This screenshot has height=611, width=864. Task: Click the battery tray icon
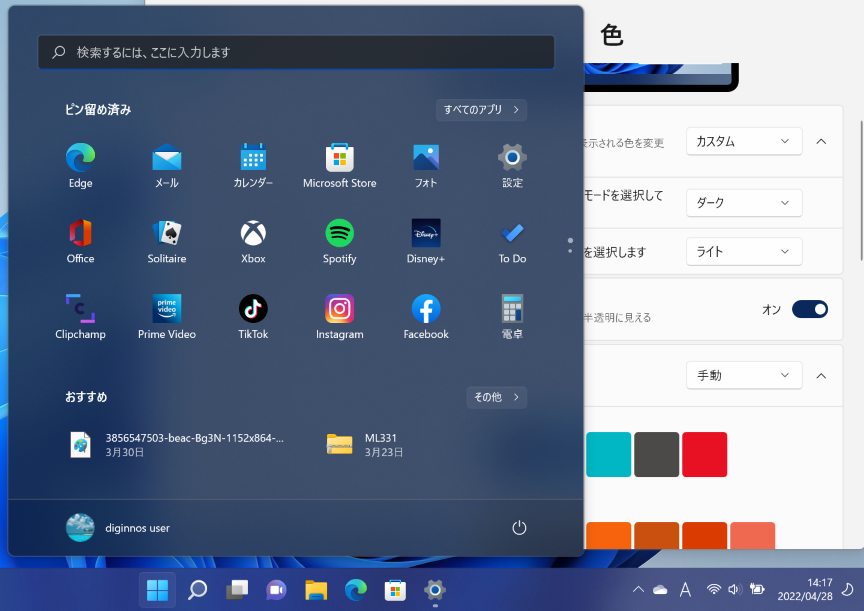pos(758,590)
